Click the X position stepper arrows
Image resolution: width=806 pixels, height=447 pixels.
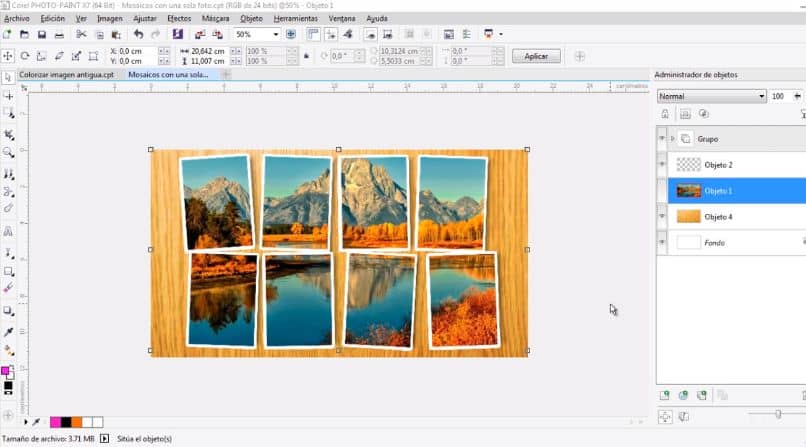[164, 51]
